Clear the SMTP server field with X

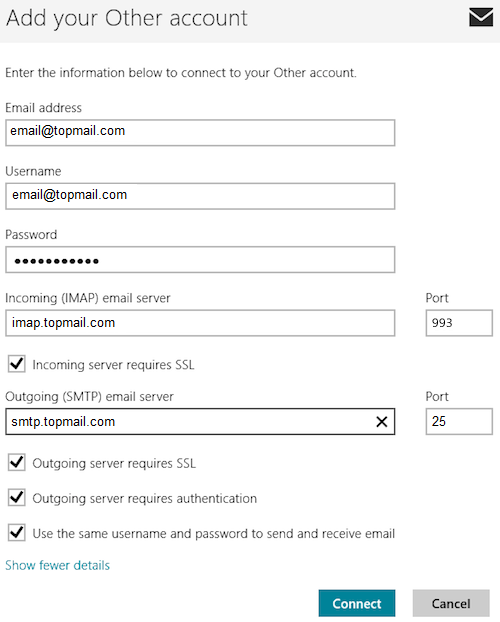pos(381,422)
